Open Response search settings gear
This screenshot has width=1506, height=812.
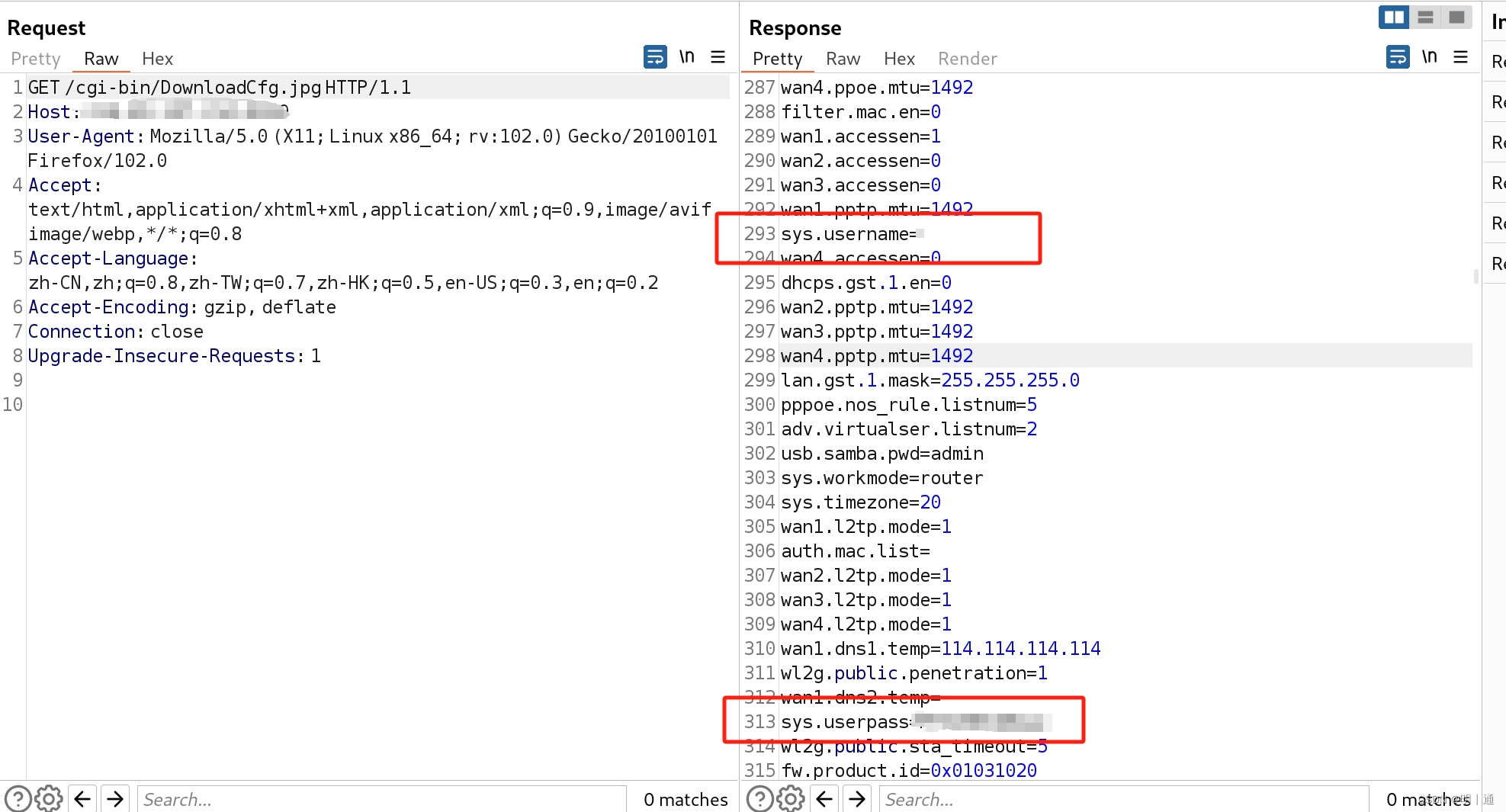coord(791,799)
